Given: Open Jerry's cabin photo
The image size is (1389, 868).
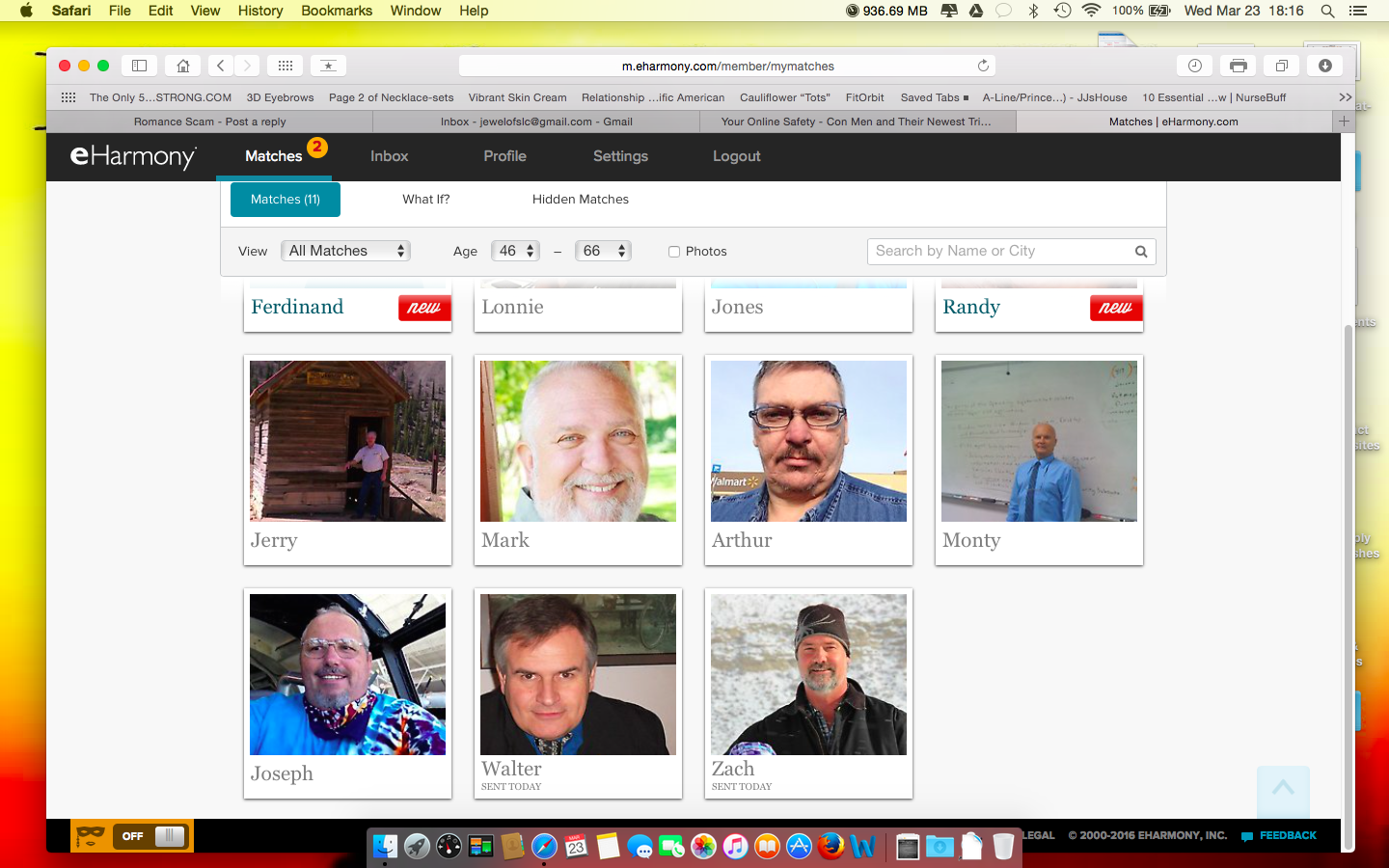Looking at the screenshot, I should (347, 441).
